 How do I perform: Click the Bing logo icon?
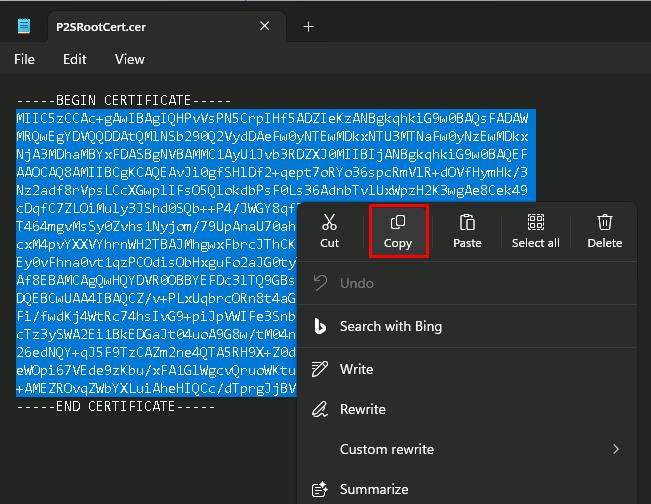pyautogui.click(x=321, y=326)
